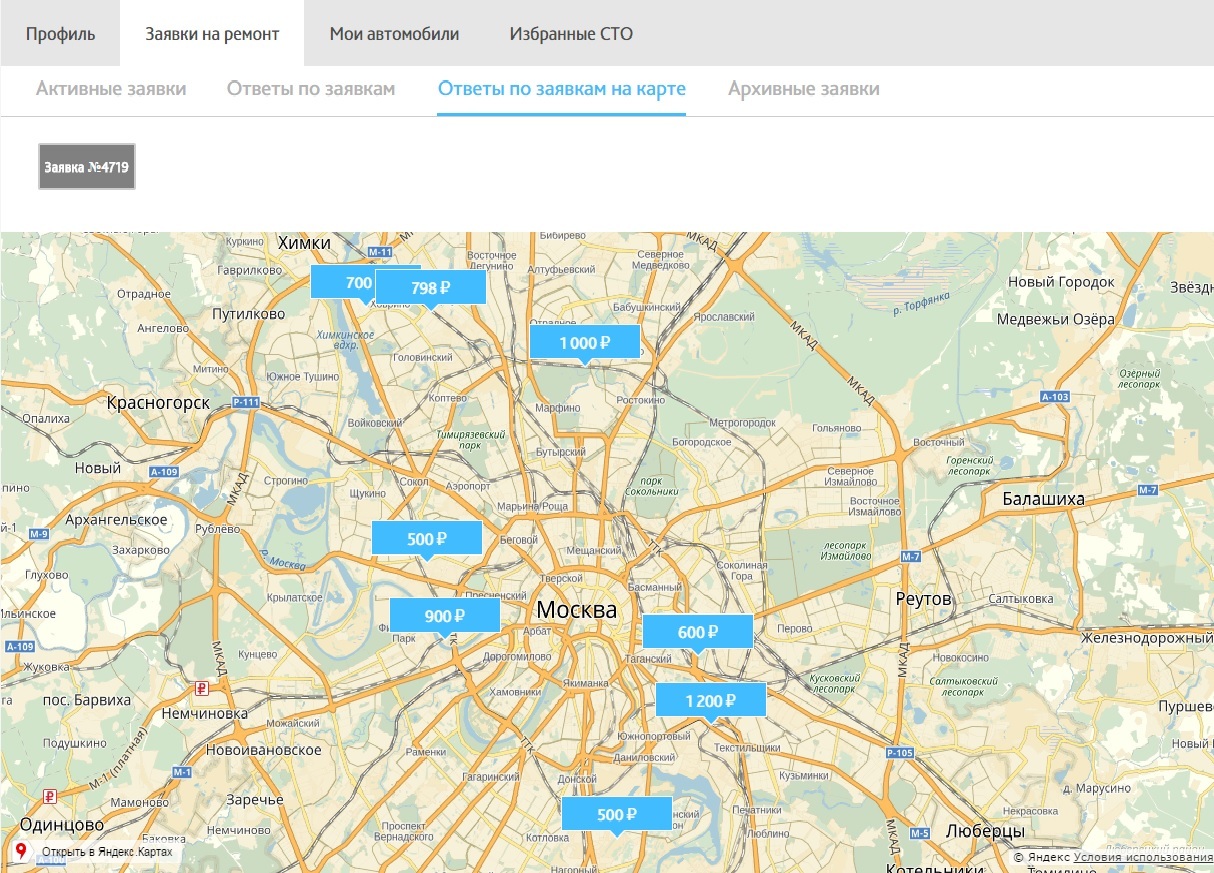Open Ответы по заявкам list view
Image resolution: width=1214 pixels, height=873 pixels.
[311, 89]
